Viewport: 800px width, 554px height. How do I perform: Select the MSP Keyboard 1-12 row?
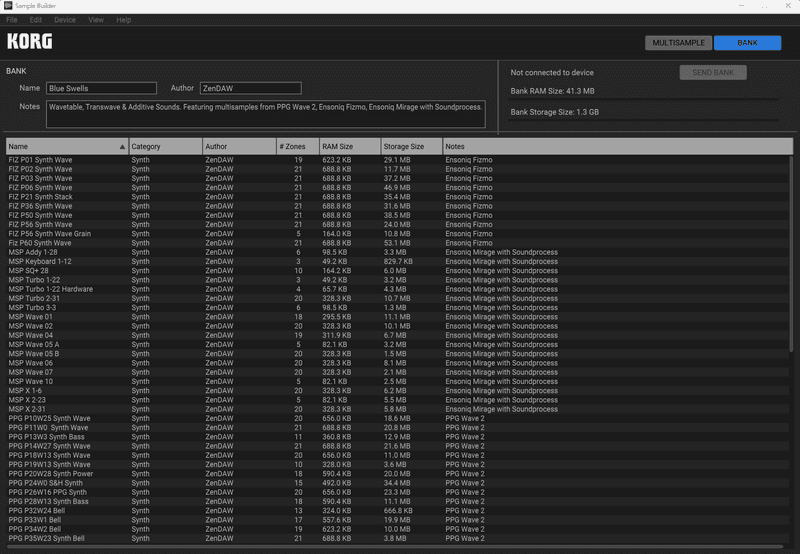coord(397,261)
